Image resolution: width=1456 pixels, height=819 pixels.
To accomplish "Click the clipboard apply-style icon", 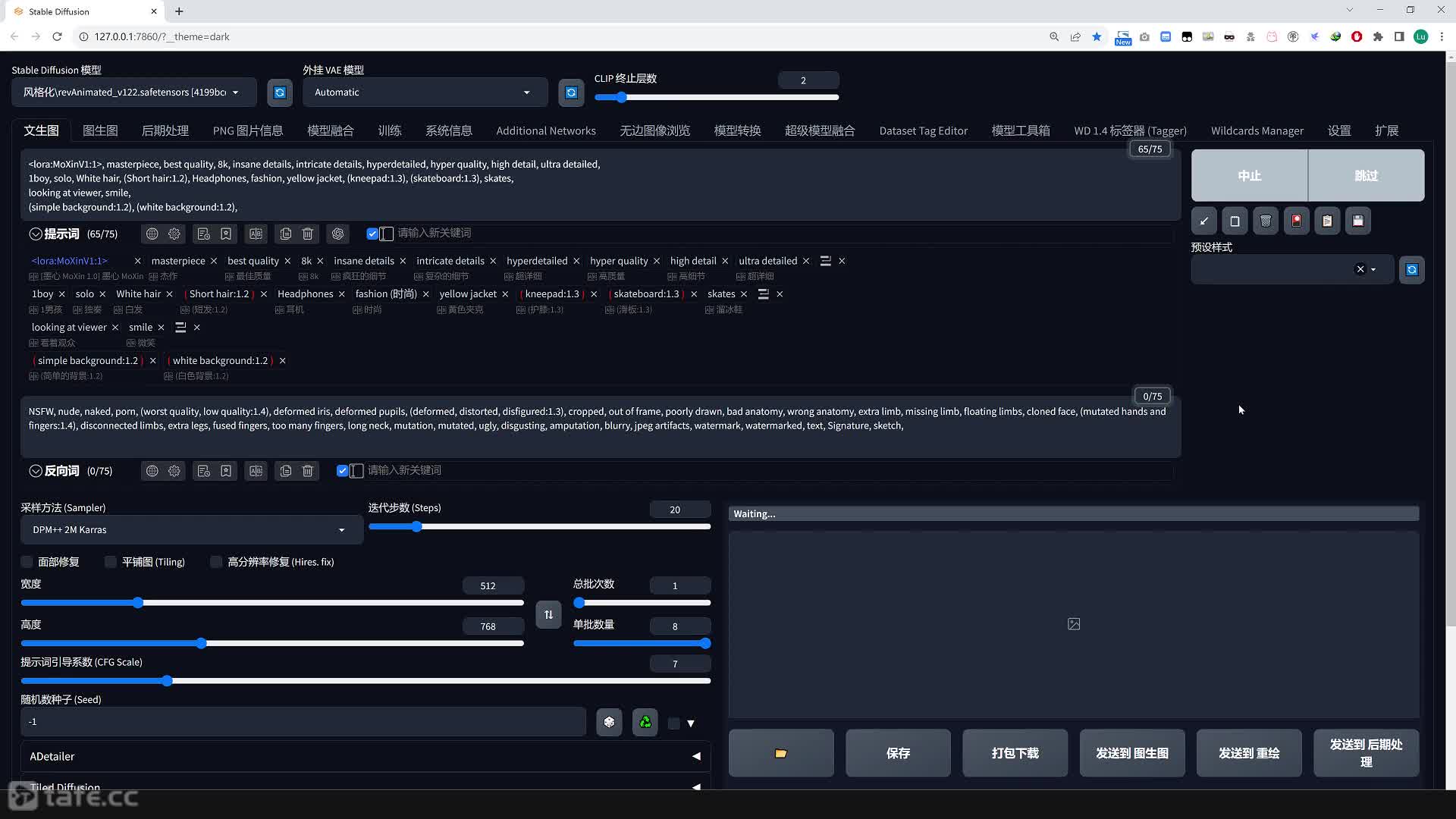I will click(x=1327, y=221).
